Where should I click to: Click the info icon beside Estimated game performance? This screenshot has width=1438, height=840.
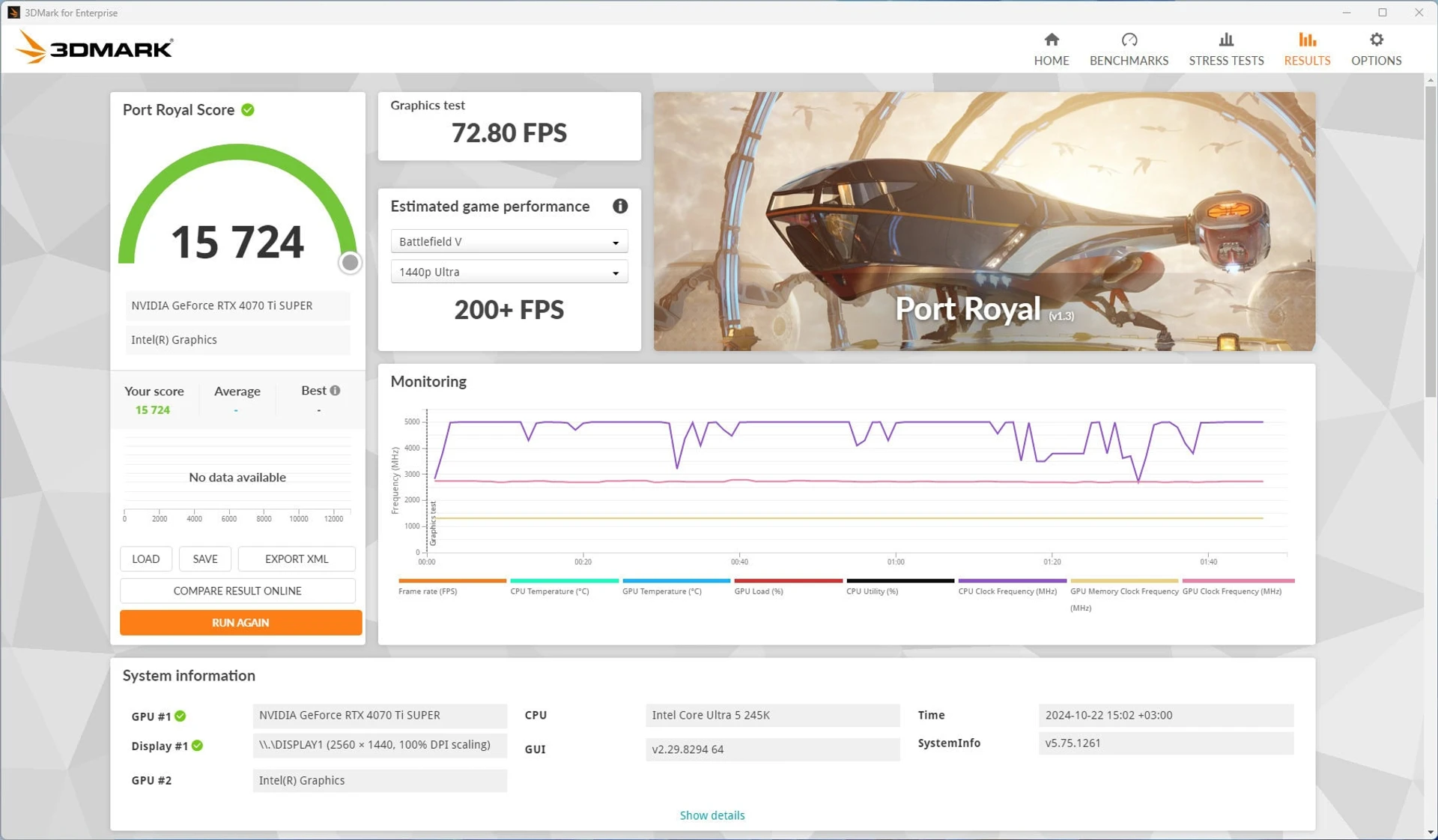[x=620, y=206]
